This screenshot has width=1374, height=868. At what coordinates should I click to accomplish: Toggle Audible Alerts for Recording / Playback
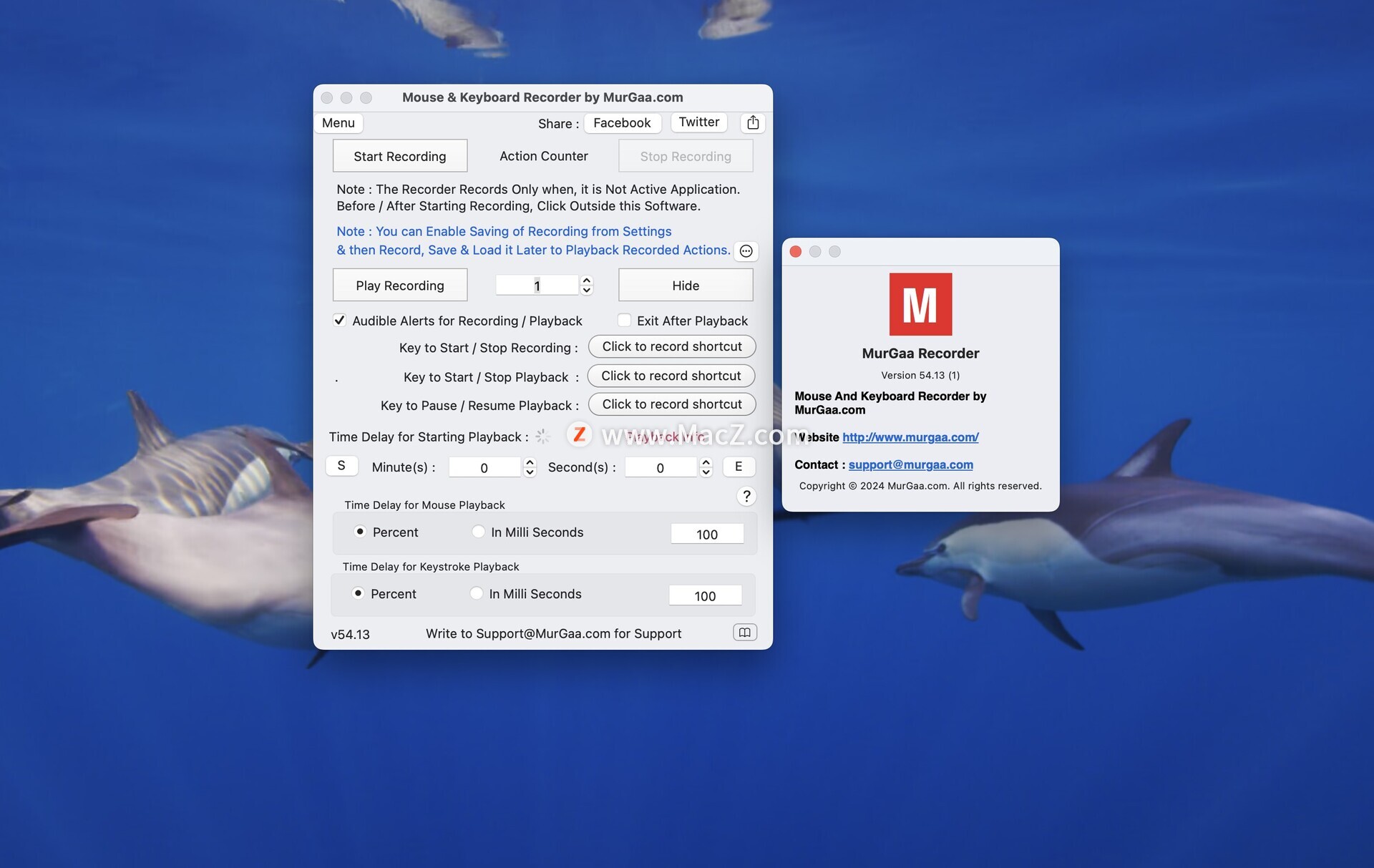[340, 321]
